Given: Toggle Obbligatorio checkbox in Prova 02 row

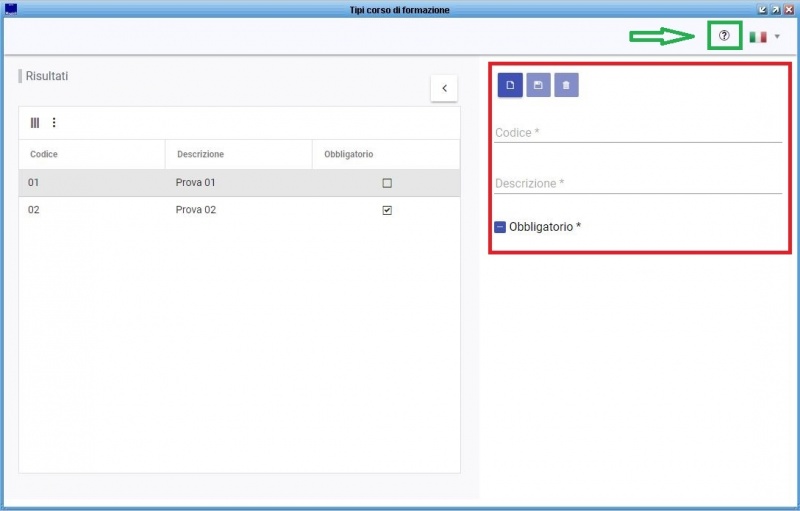Looking at the screenshot, I should pyautogui.click(x=387, y=210).
